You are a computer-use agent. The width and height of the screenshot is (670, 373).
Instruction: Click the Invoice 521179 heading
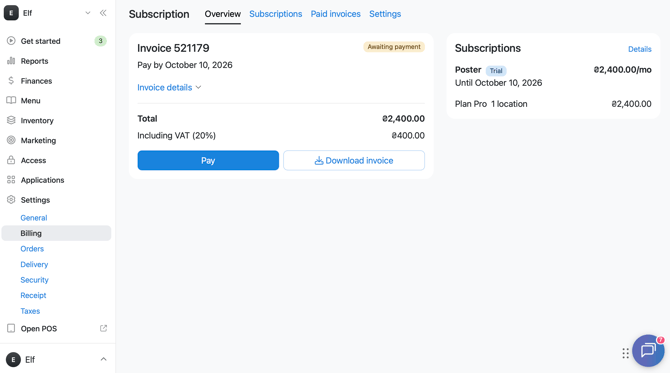tap(173, 48)
